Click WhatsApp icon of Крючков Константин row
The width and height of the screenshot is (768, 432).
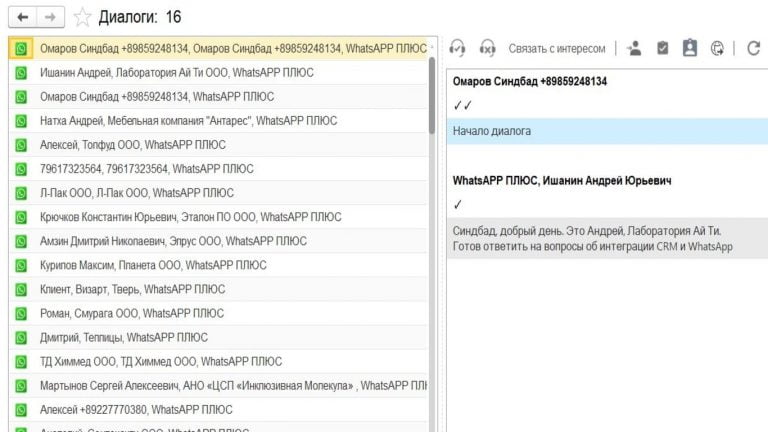tap(21, 216)
